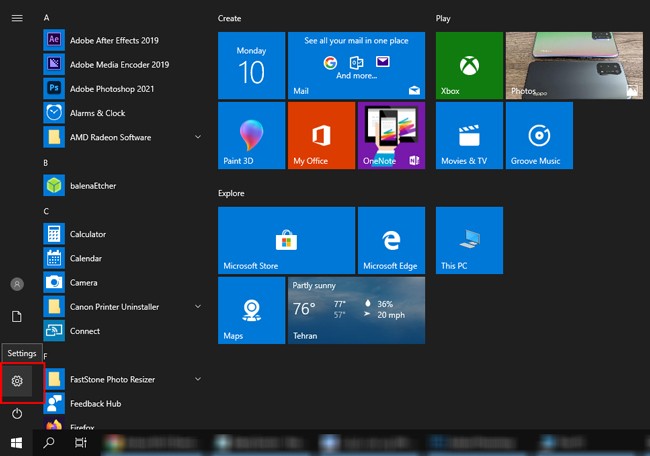Open the Photos tile

tap(574, 65)
